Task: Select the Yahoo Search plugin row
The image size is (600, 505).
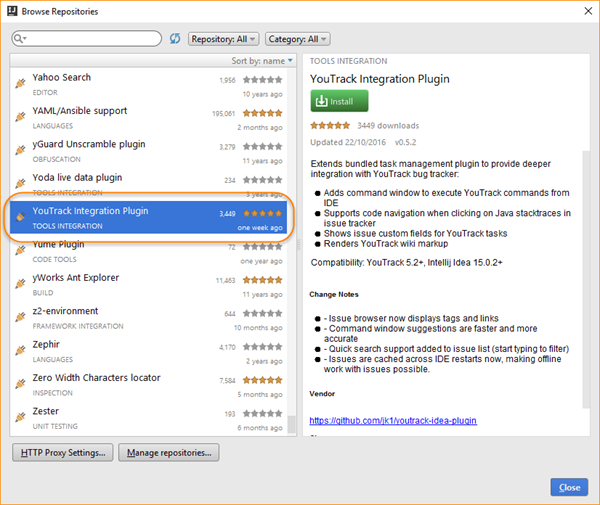Action: point(148,85)
